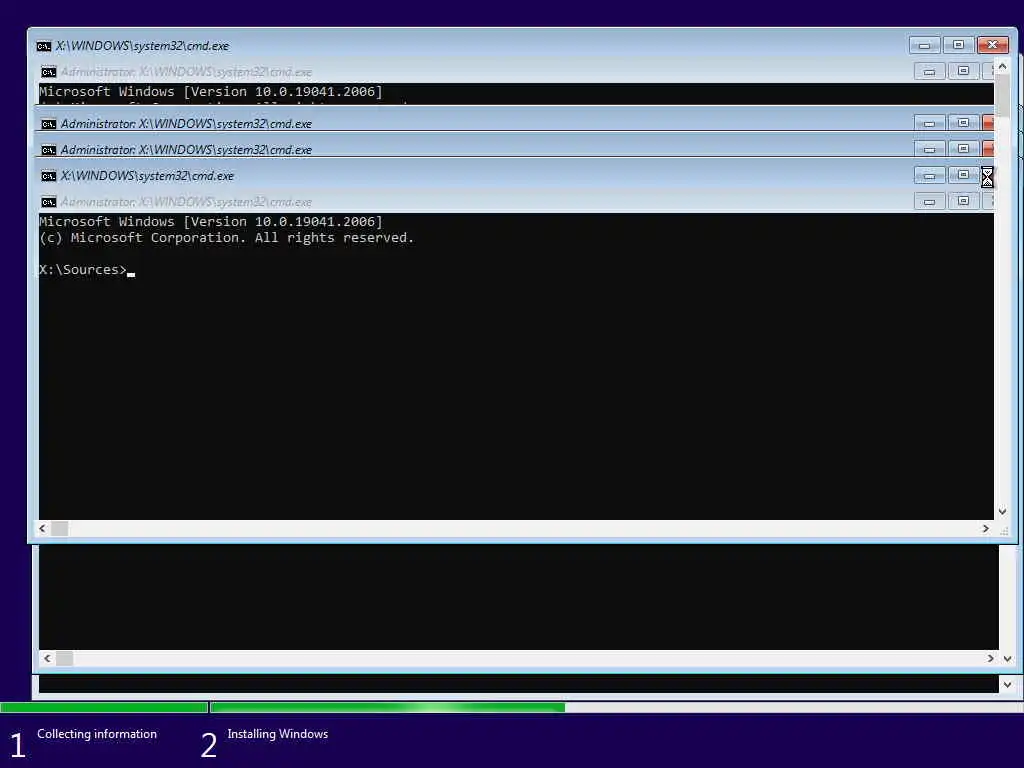The height and width of the screenshot is (768, 1024).
Task: Click the right arrow of the front window's horizontal scrollbar
Action: (x=986, y=528)
